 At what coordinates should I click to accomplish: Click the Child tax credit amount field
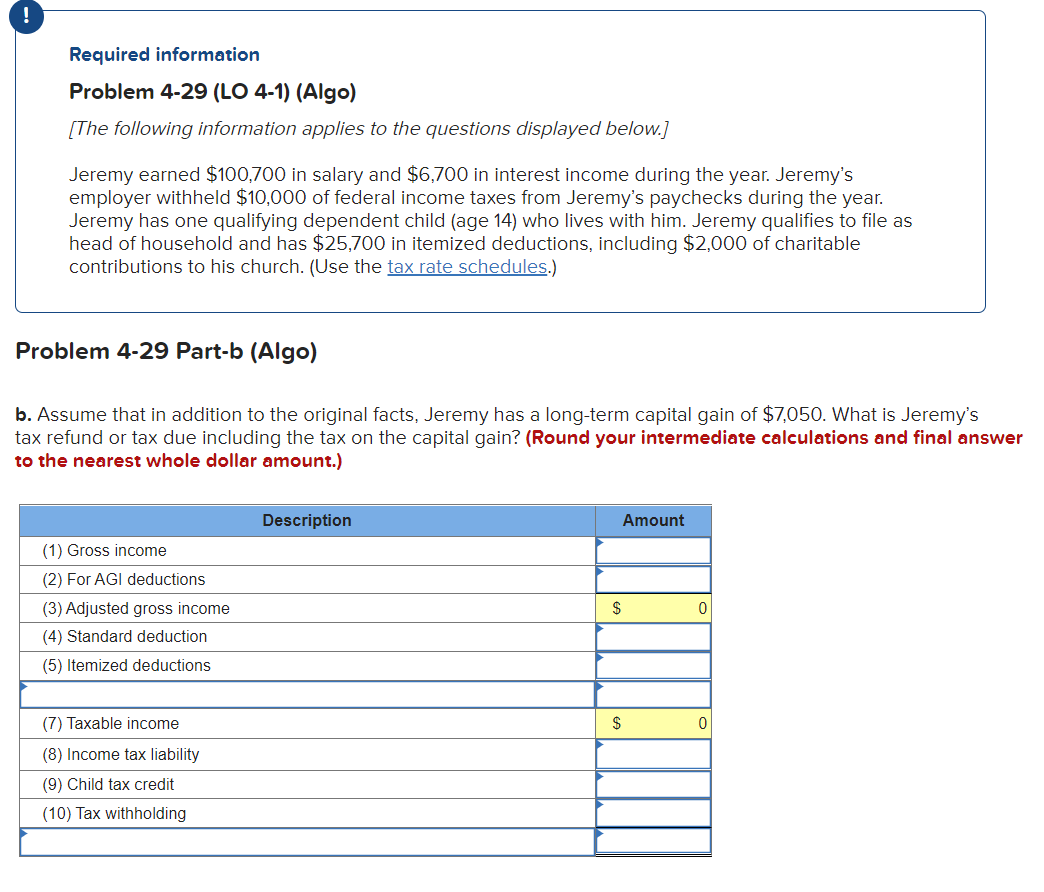point(653,781)
